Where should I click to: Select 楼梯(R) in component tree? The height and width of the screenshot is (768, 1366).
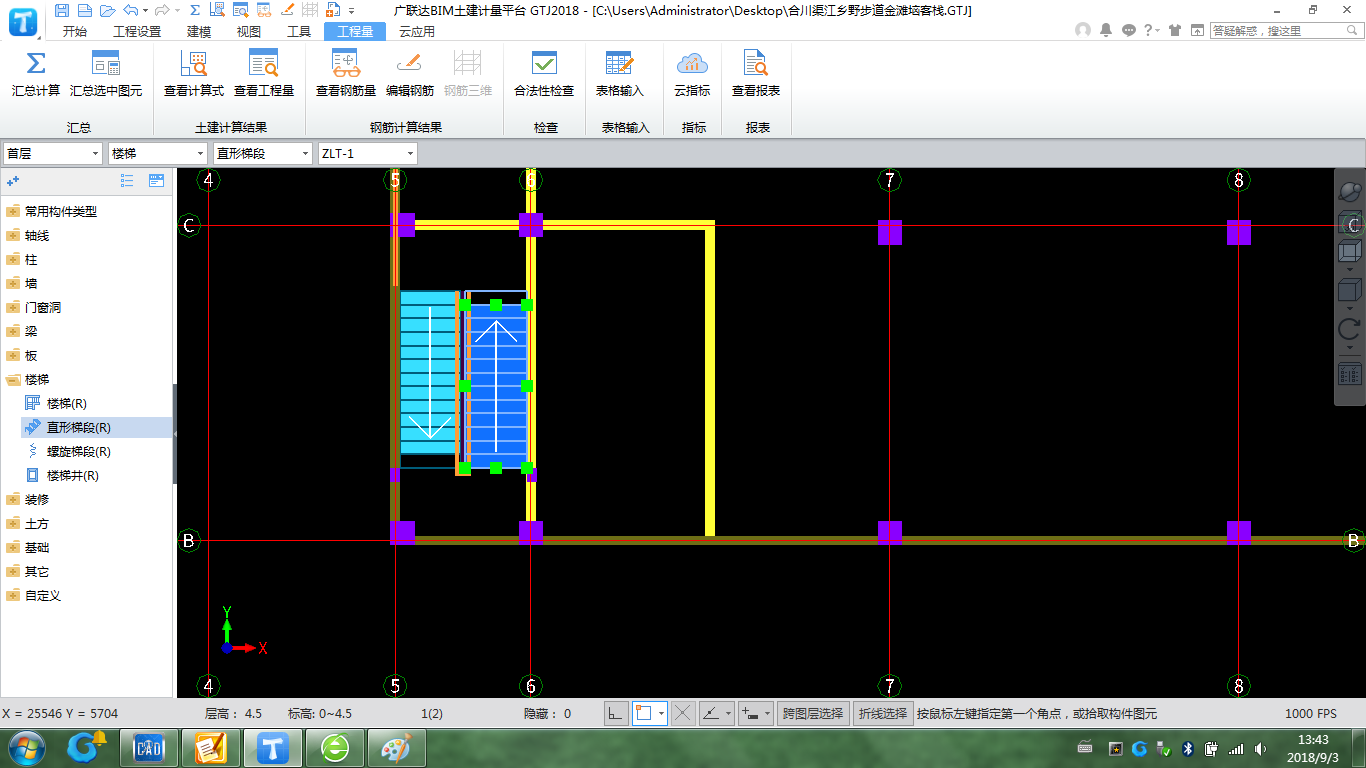[x=66, y=403]
